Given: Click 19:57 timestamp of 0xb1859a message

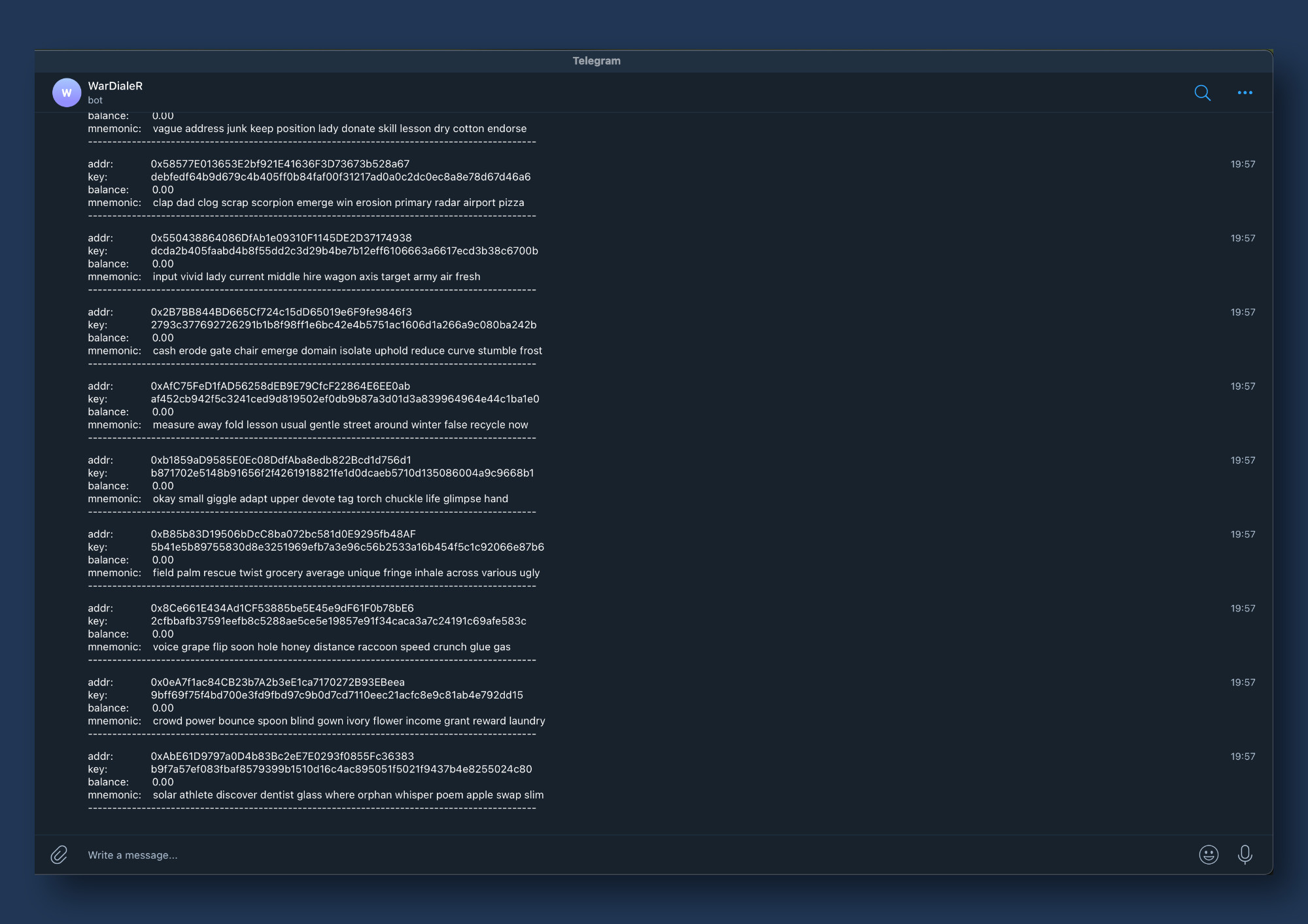Looking at the screenshot, I should [x=1243, y=460].
